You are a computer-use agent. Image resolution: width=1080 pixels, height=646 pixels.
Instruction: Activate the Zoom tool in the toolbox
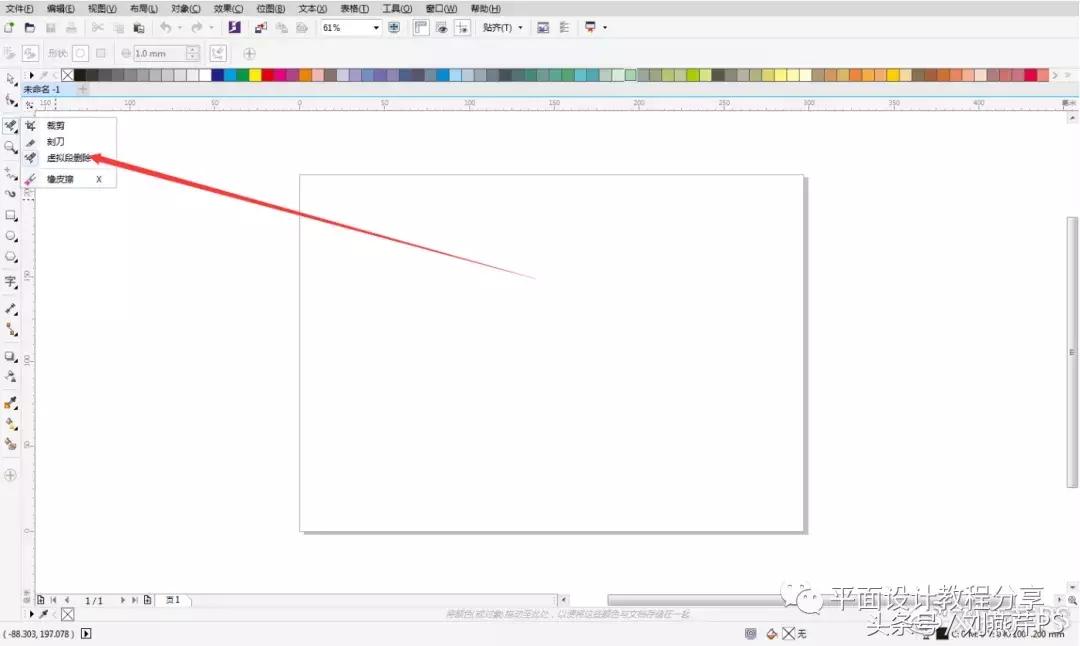(x=11, y=146)
